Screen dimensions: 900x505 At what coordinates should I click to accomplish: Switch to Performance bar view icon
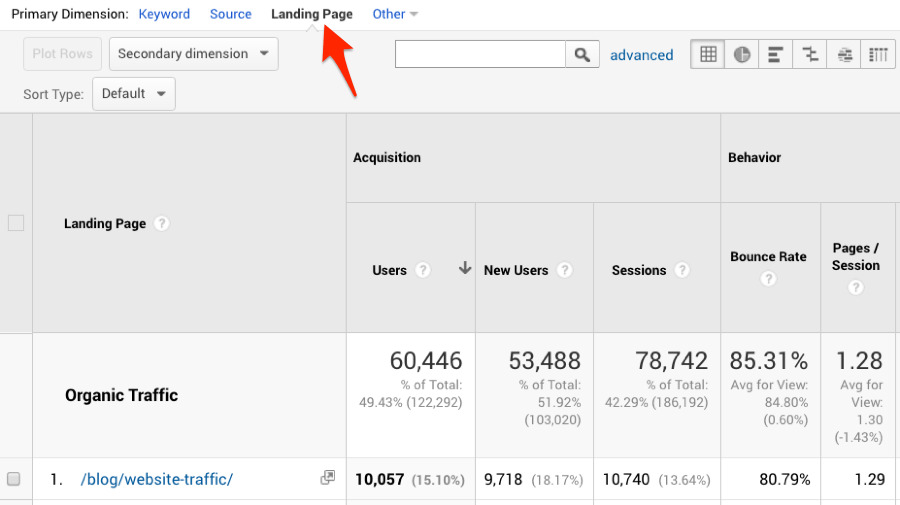776,55
